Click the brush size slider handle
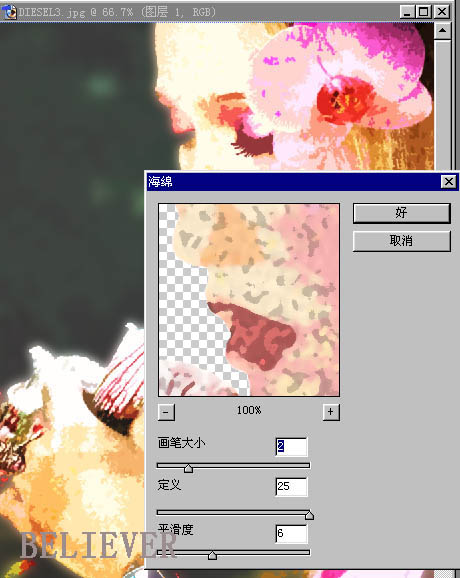460x578 pixels. tap(188, 468)
